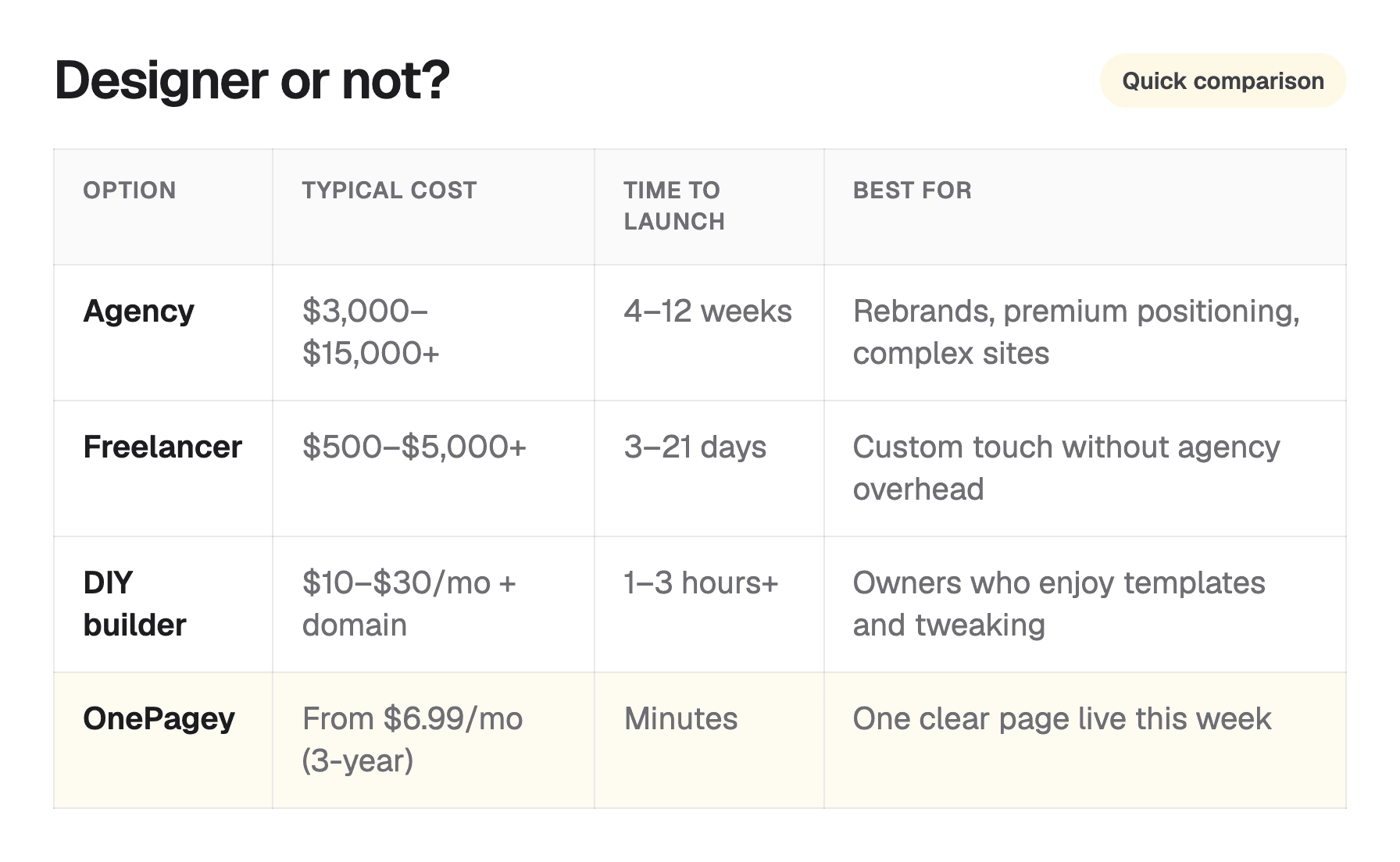The width and height of the screenshot is (1400, 862).
Task: Click 'Rebrands, premium positioning, complex sites' cell
Action: pos(1085,333)
